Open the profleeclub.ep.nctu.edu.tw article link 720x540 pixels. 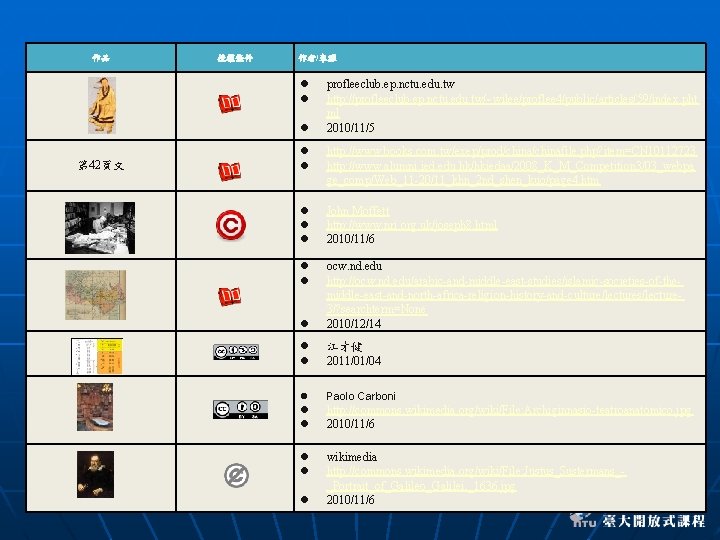pos(512,106)
